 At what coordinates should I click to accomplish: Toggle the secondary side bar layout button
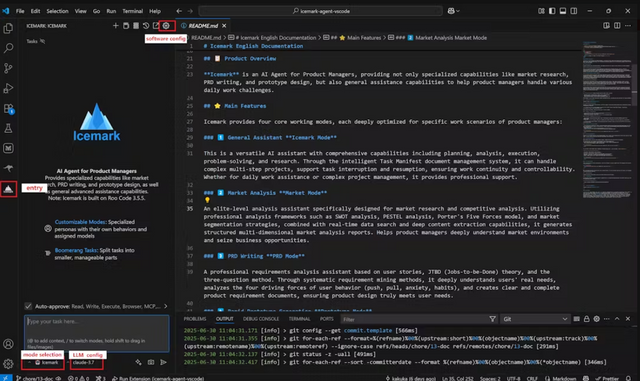(574, 11)
